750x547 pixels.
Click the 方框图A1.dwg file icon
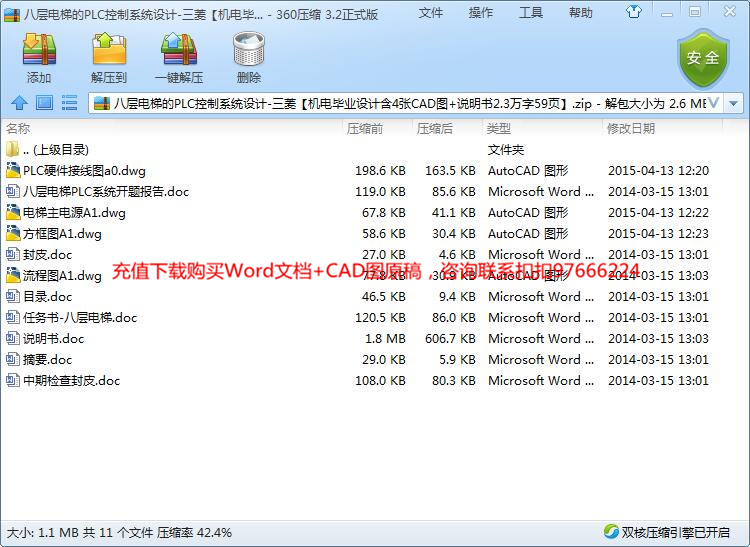12,233
